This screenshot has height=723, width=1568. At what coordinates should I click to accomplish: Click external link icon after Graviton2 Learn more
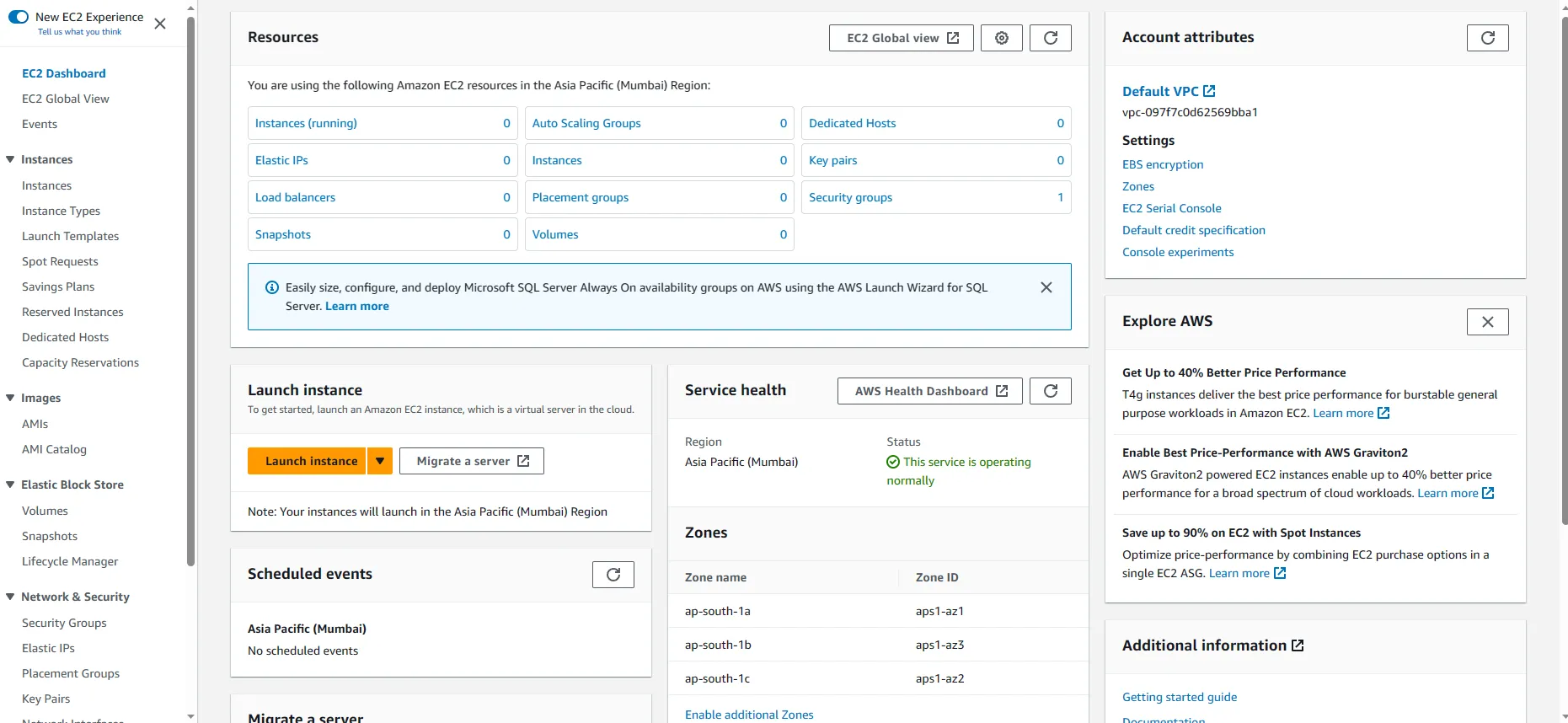pyautogui.click(x=1488, y=493)
